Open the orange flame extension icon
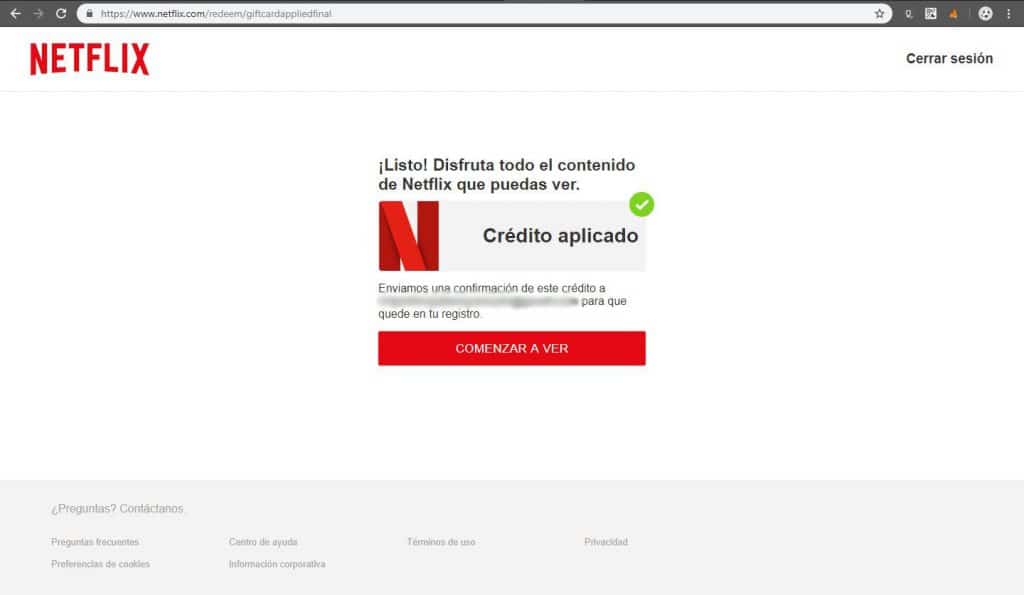This screenshot has height=595, width=1024. [x=953, y=14]
